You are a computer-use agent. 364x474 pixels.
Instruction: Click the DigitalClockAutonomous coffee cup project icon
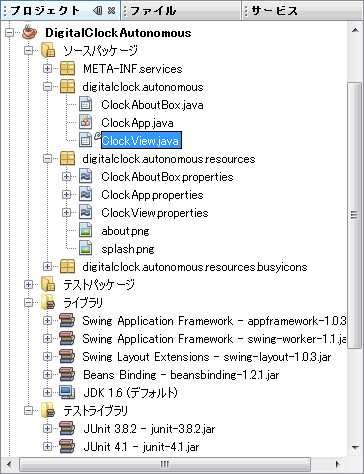click(x=30, y=31)
